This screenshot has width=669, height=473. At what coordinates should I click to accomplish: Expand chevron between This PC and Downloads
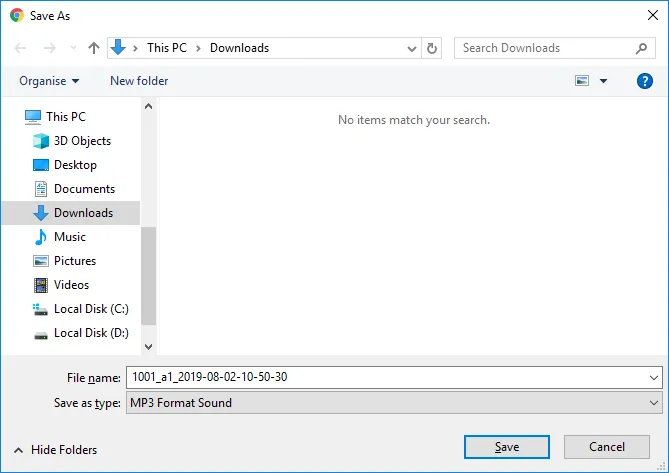click(198, 48)
